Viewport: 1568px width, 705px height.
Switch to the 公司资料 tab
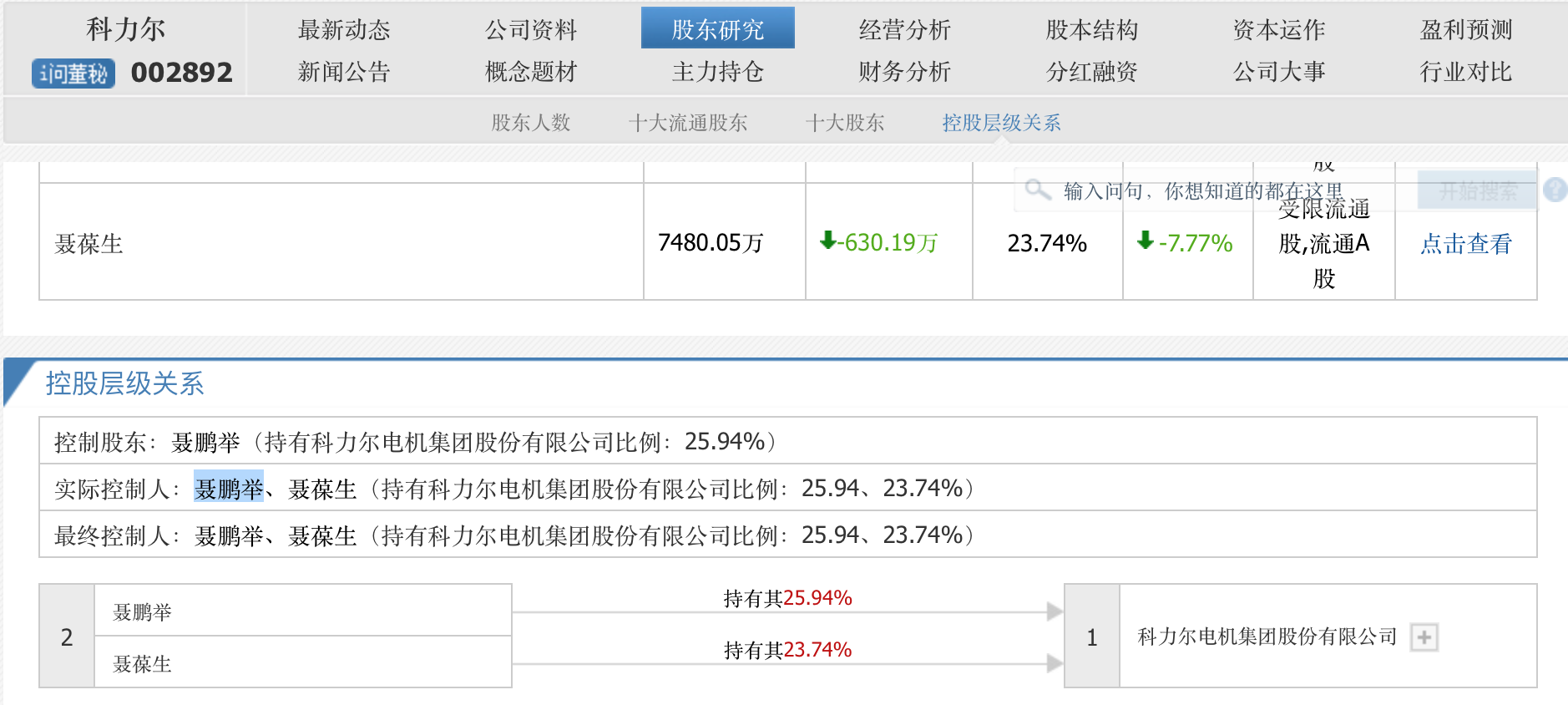click(531, 30)
